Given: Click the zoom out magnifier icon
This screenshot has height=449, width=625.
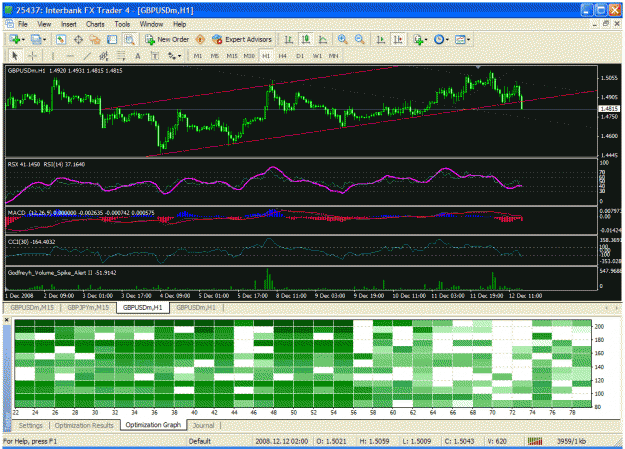Looking at the screenshot, I should coord(360,39).
